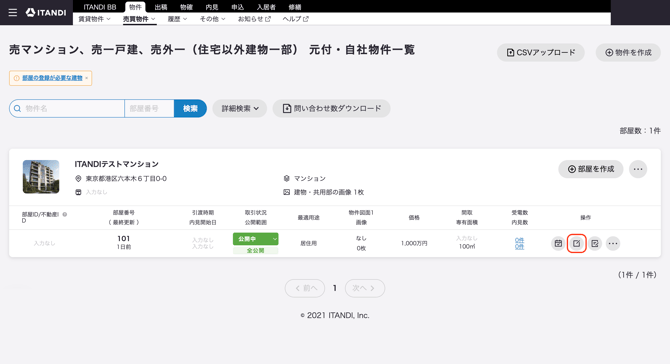This screenshot has height=364, width=670.
Task: Expand the 履歴 submenu
Action: point(177,19)
